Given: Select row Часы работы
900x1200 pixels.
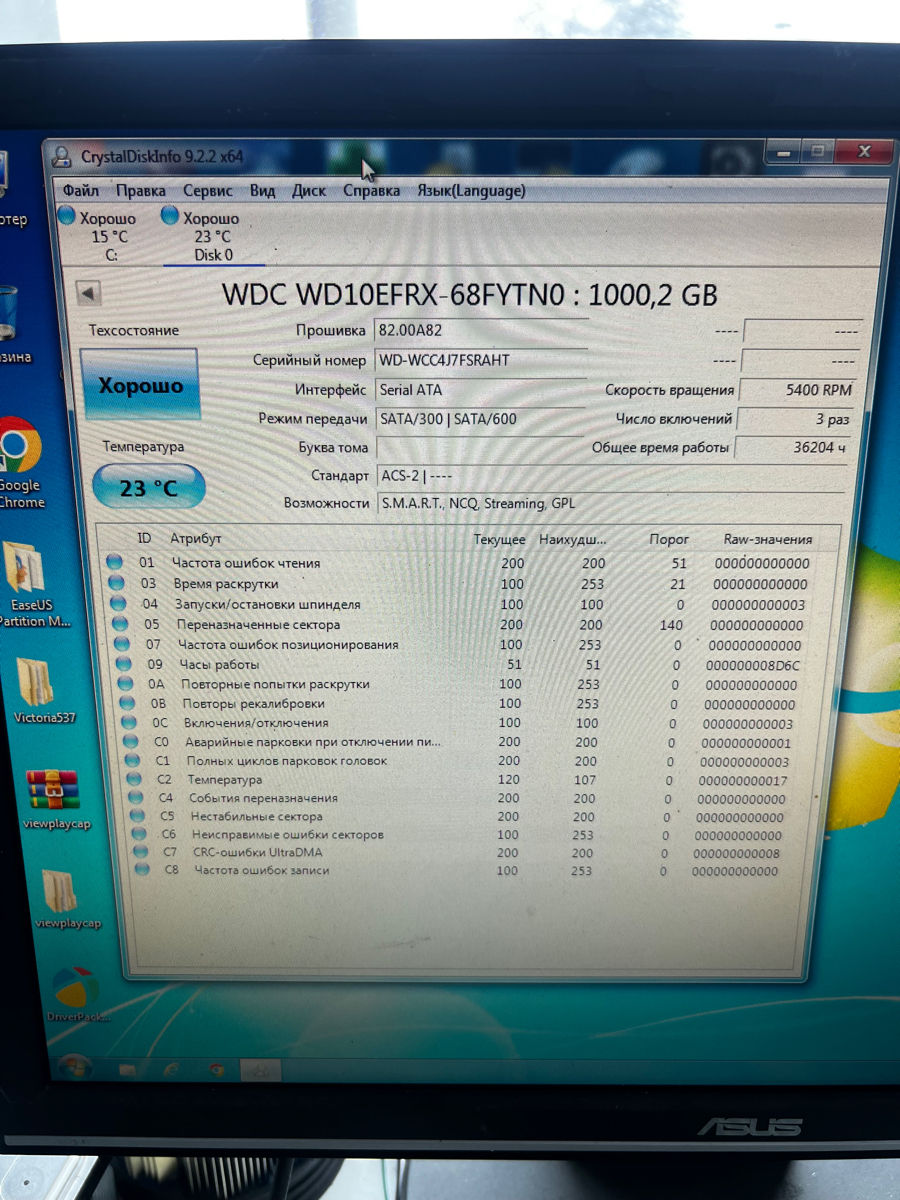Looking at the screenshot, I should point(466,665).
